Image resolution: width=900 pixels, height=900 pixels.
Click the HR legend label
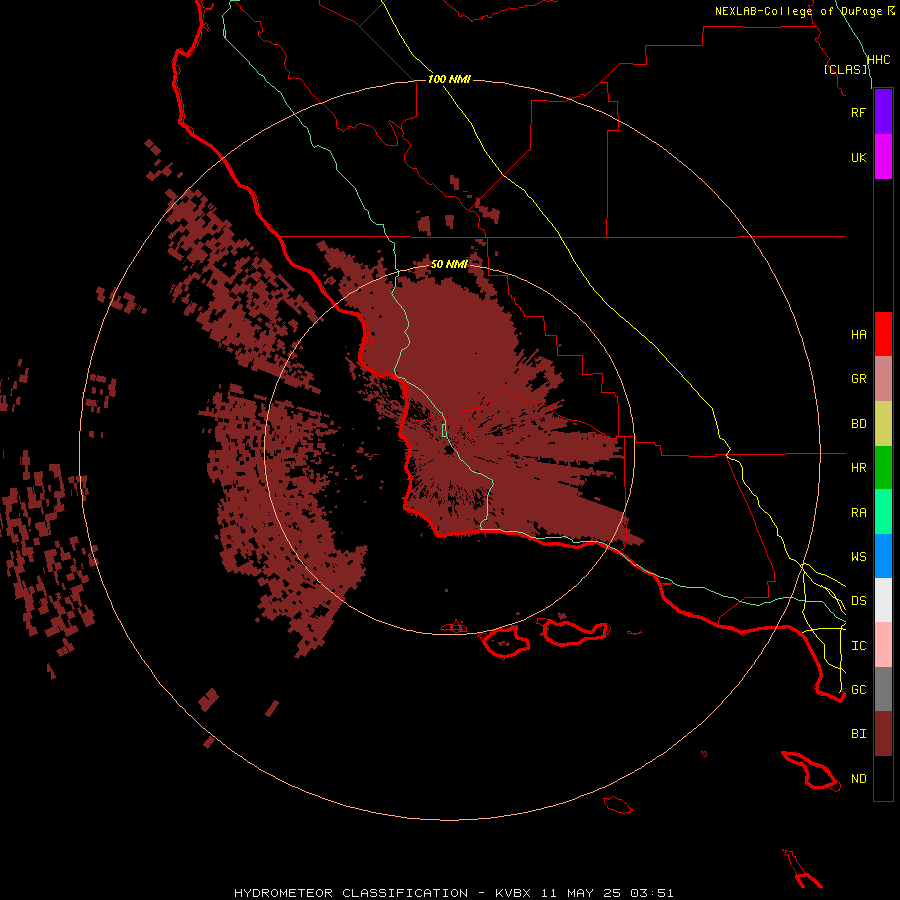pos(859,468)
